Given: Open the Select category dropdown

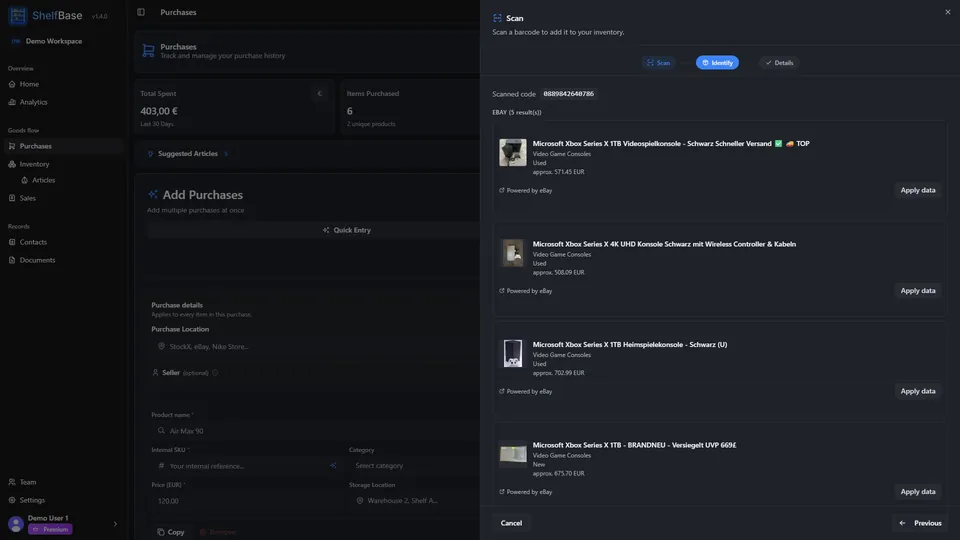Looking at the screenshot, I should [x=414, y=466].
